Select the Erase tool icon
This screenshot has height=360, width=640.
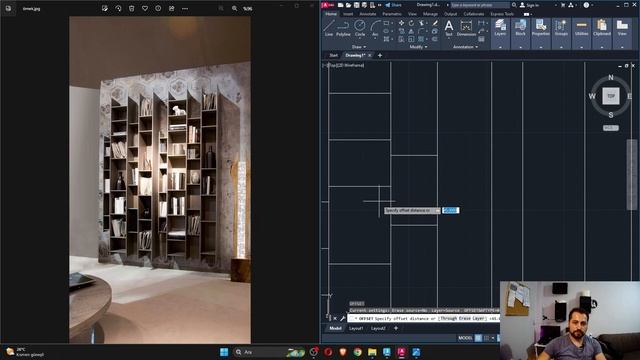tap(435, 23)
